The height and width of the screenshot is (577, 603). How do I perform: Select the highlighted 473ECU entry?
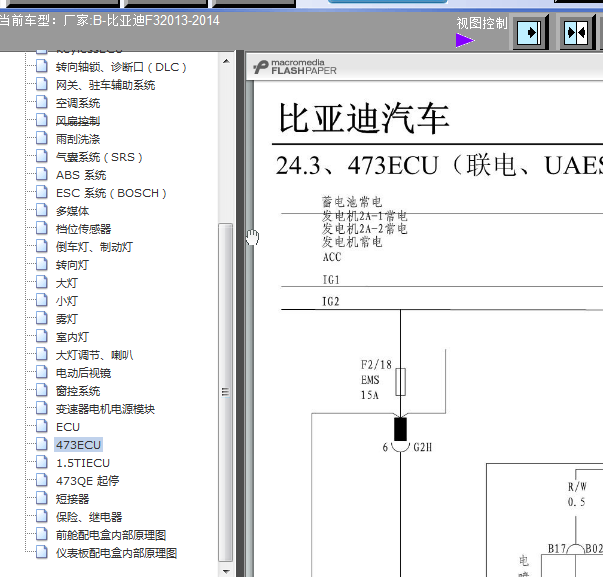click(x=78, y=445)
